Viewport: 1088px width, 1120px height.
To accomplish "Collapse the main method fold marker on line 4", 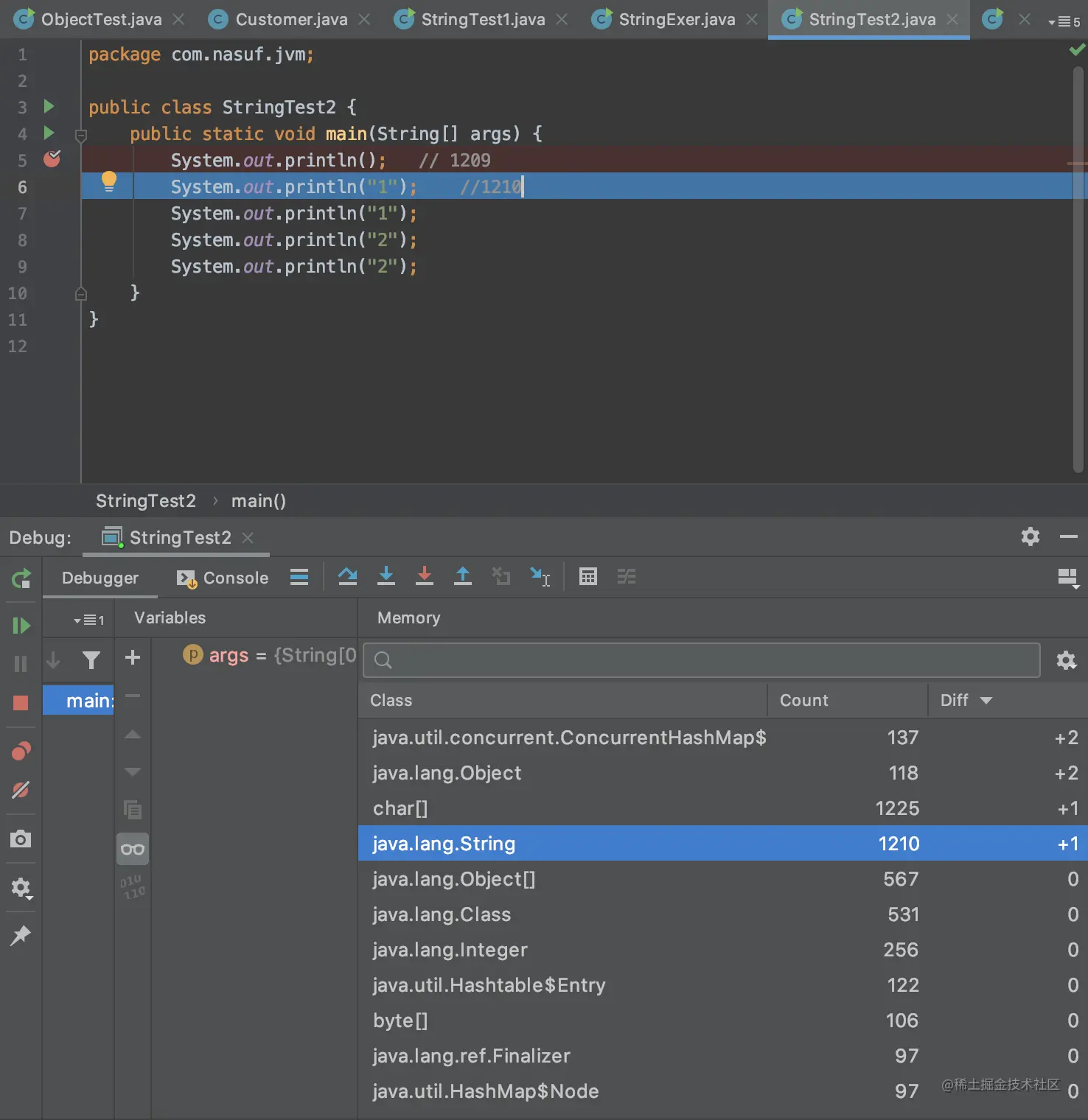I will point(81,135).
